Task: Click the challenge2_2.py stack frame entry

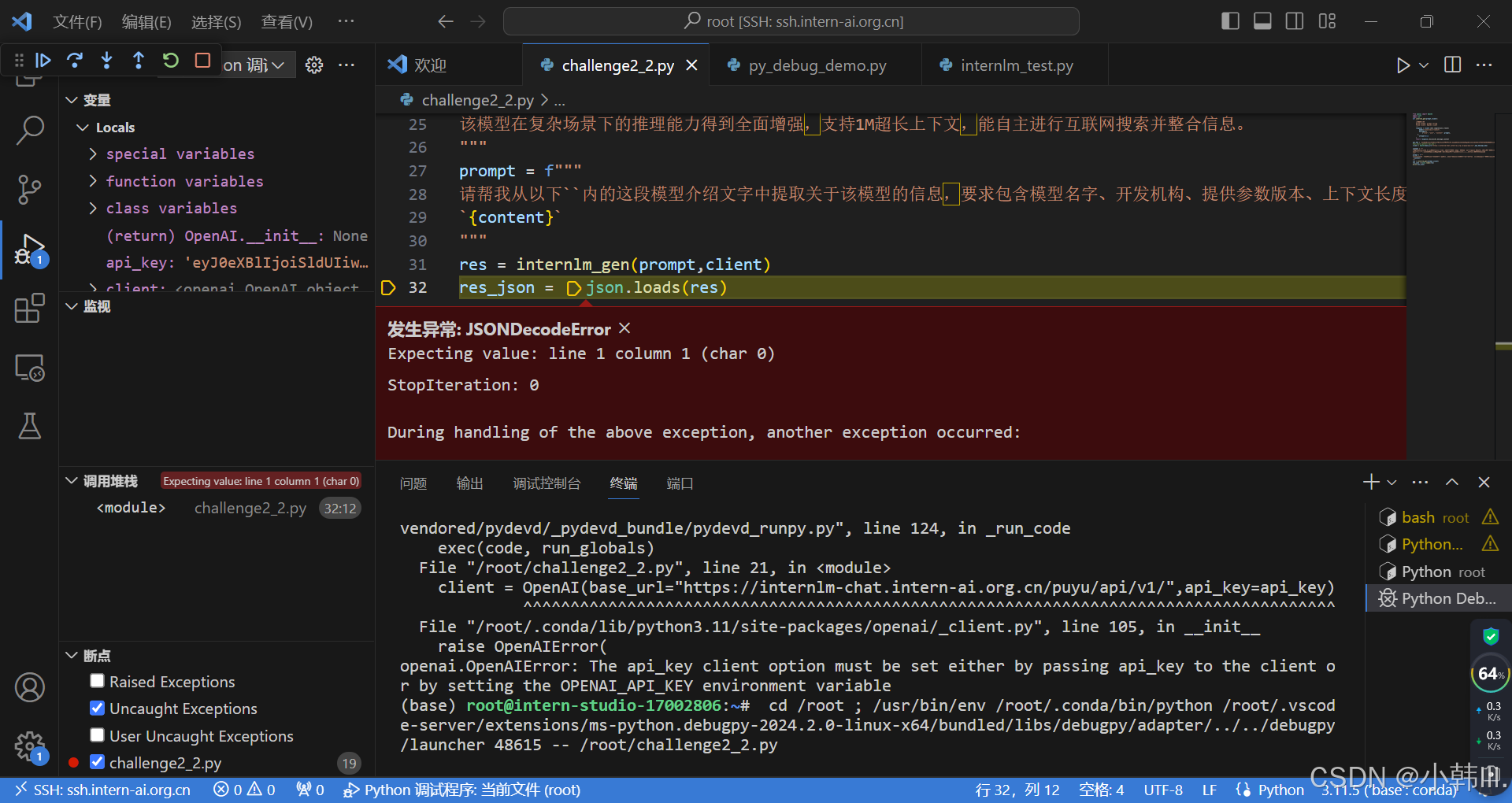Action: click(x=250, y=508)
